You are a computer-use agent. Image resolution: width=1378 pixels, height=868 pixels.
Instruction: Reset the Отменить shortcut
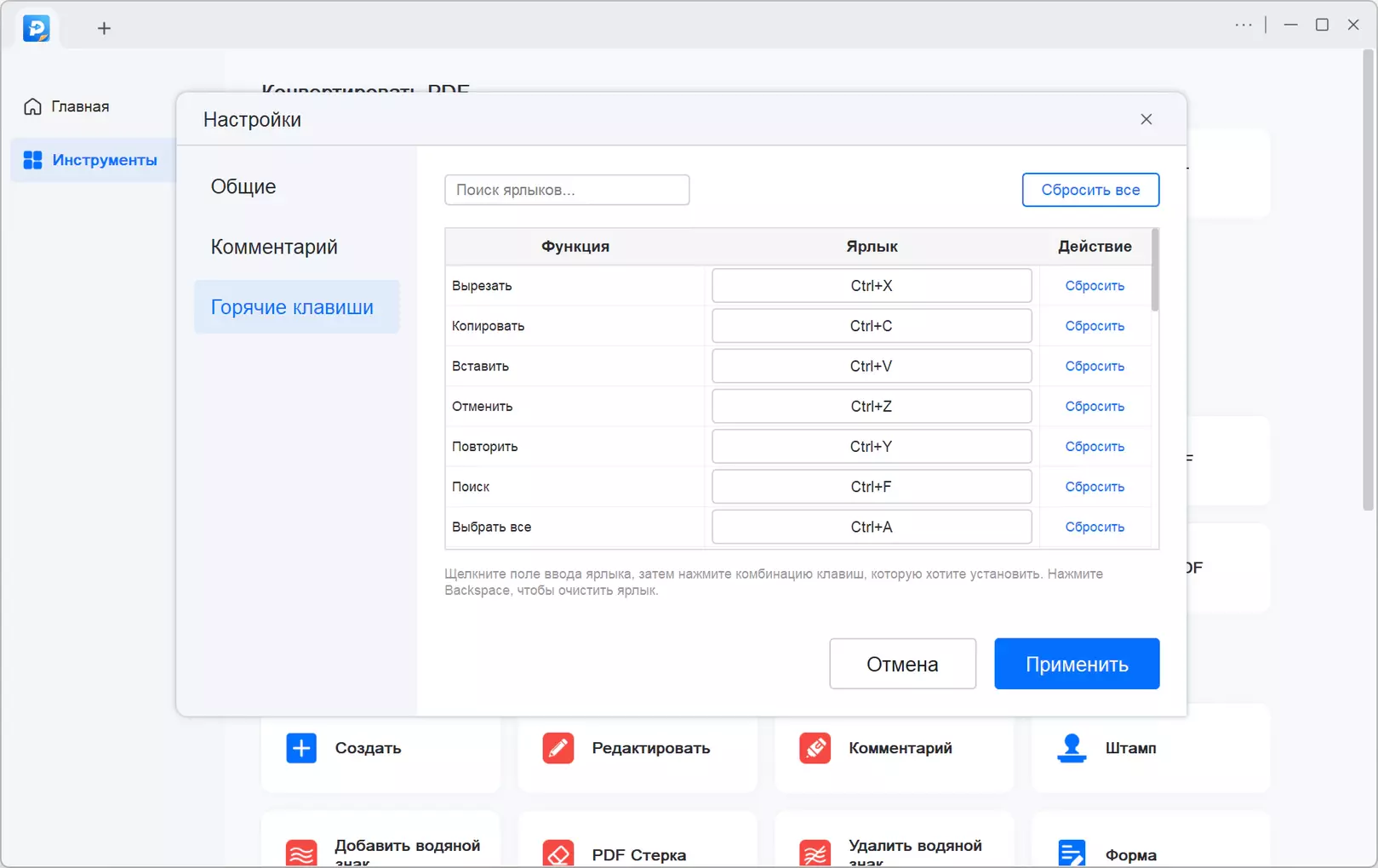click(x=1095, y=406)
